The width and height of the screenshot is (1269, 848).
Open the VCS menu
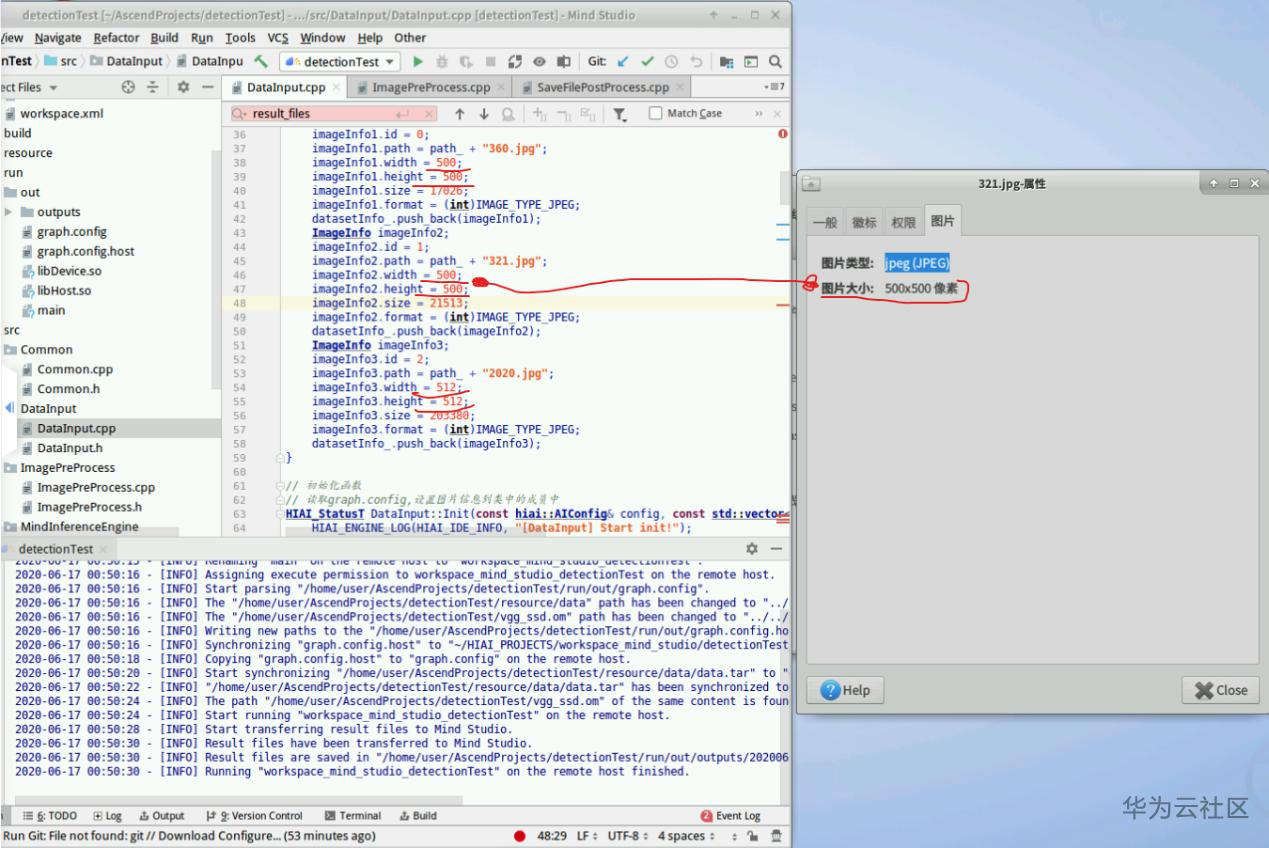[278, 38]
